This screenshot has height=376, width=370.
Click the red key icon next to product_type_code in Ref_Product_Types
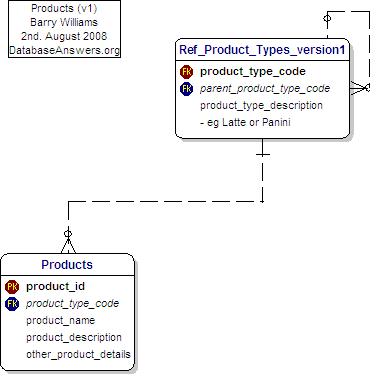[186, 72]
